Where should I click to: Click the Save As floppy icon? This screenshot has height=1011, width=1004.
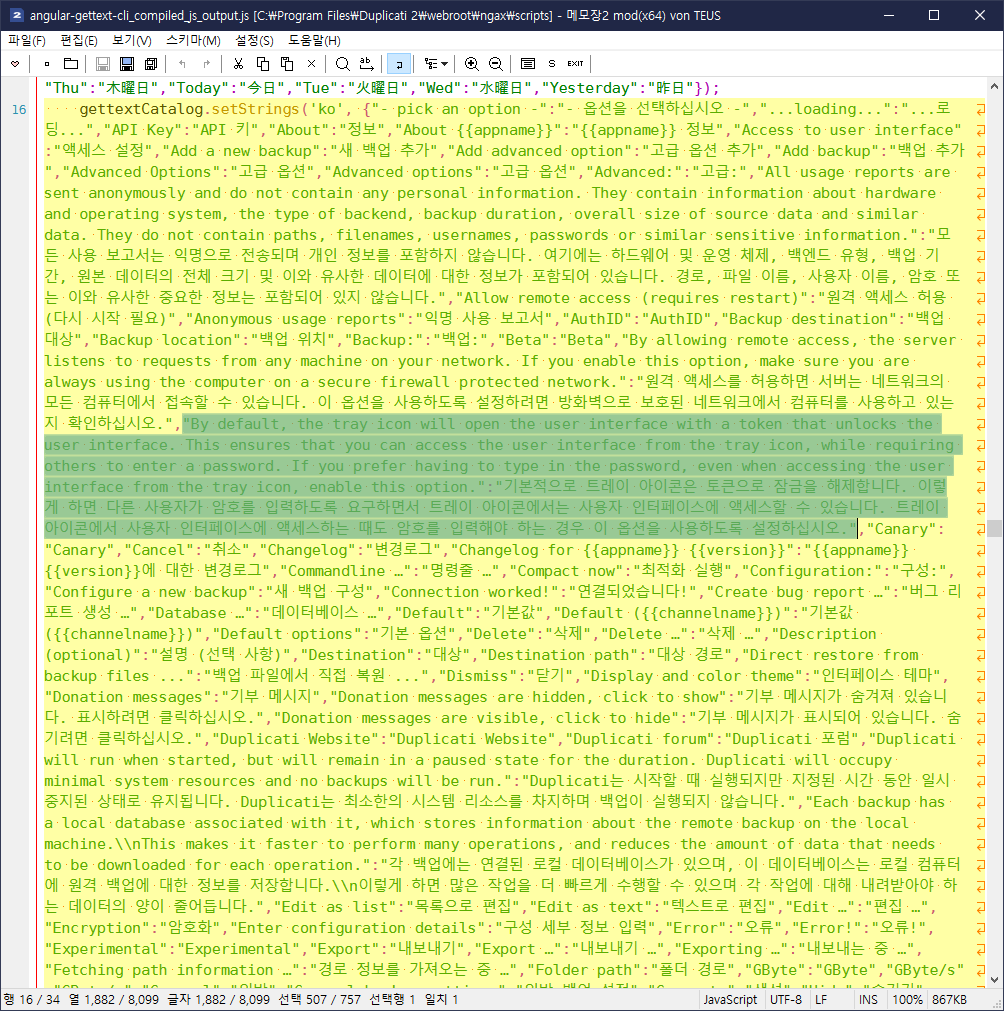127,64
